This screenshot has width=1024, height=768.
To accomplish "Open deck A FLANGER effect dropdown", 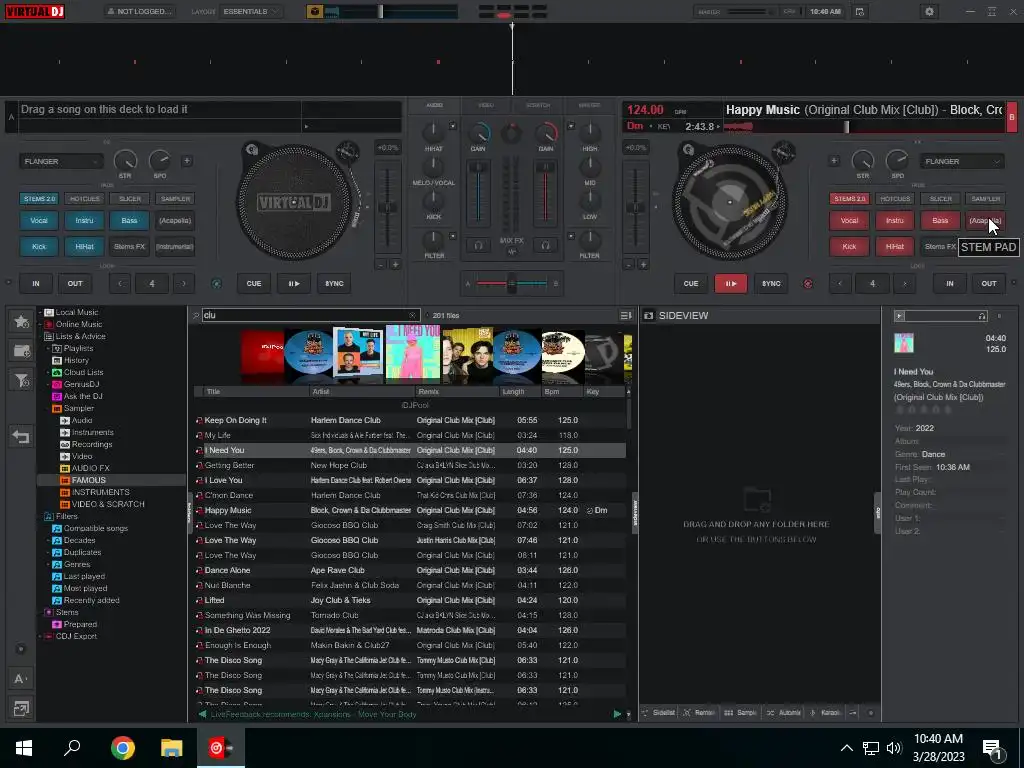I will [x=61, y=161].
